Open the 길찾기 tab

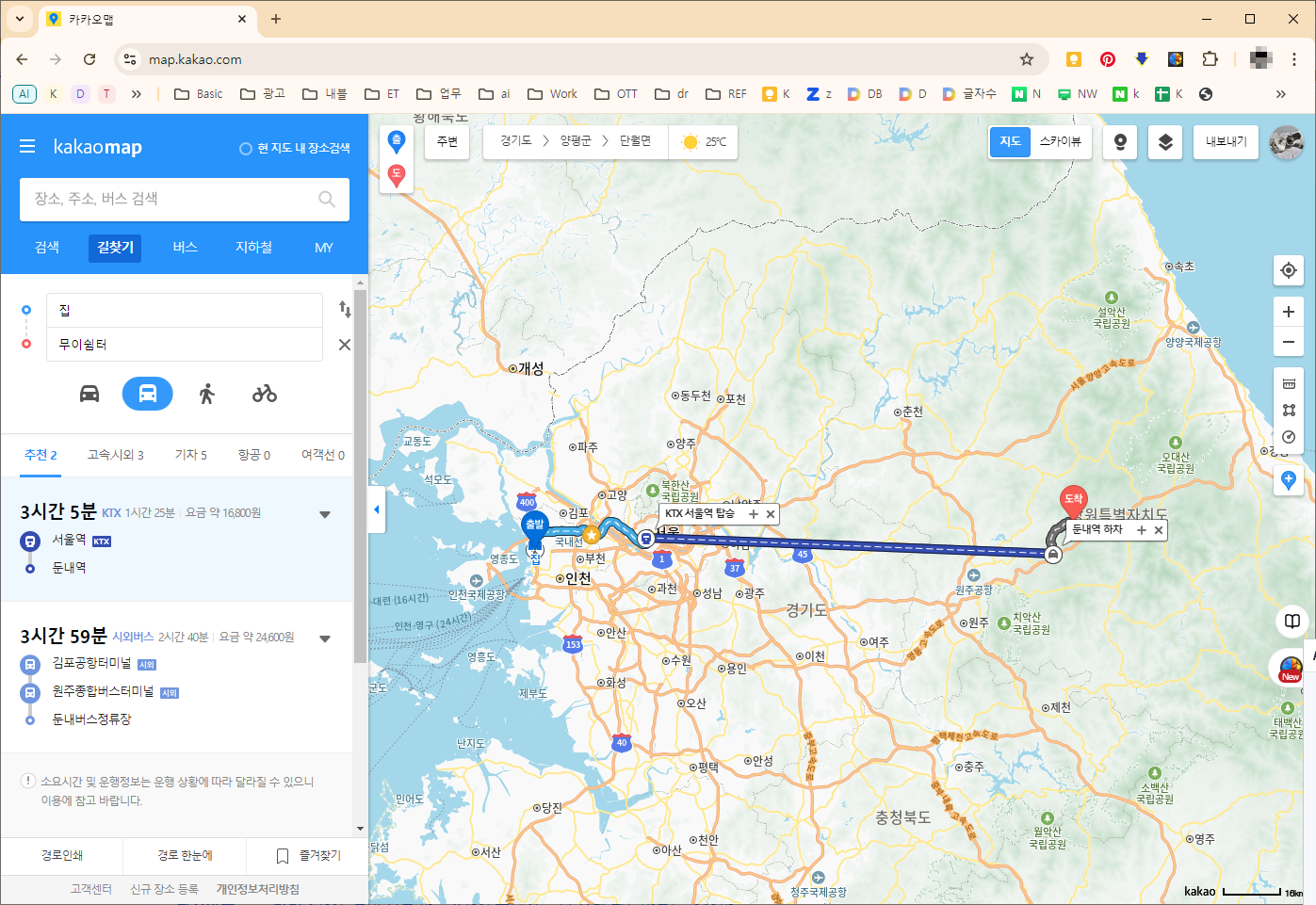pos(116,248)
